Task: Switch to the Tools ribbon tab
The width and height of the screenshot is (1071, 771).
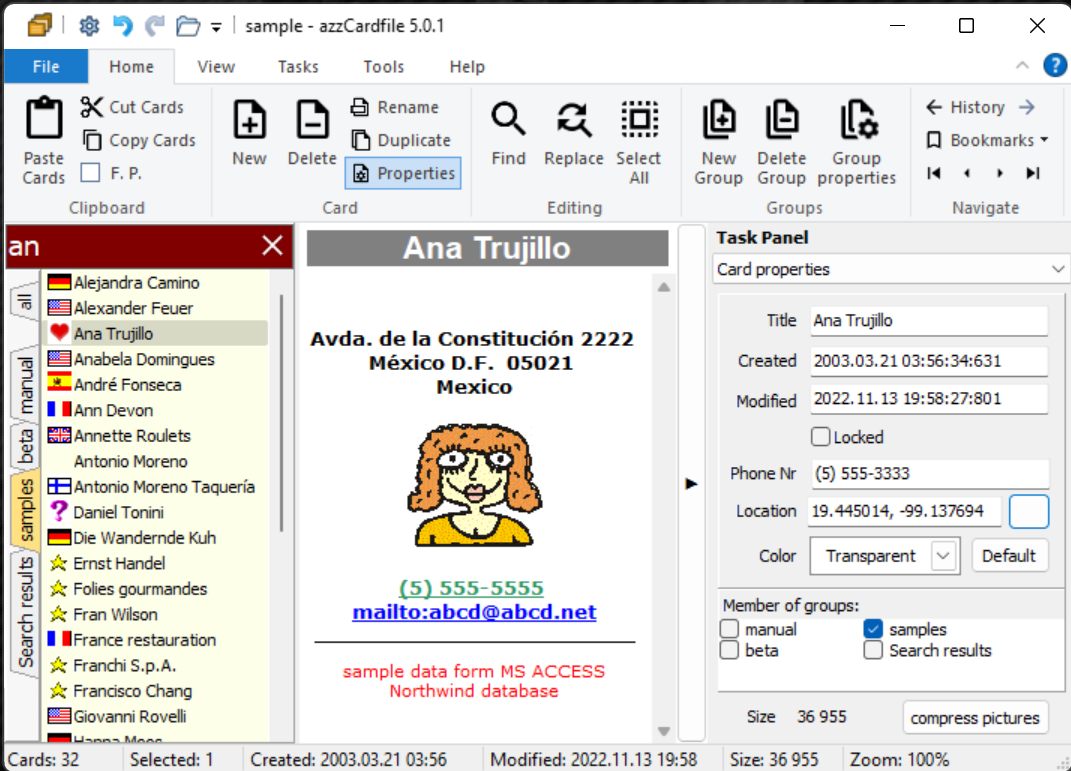Action: (x=383, y=66)
